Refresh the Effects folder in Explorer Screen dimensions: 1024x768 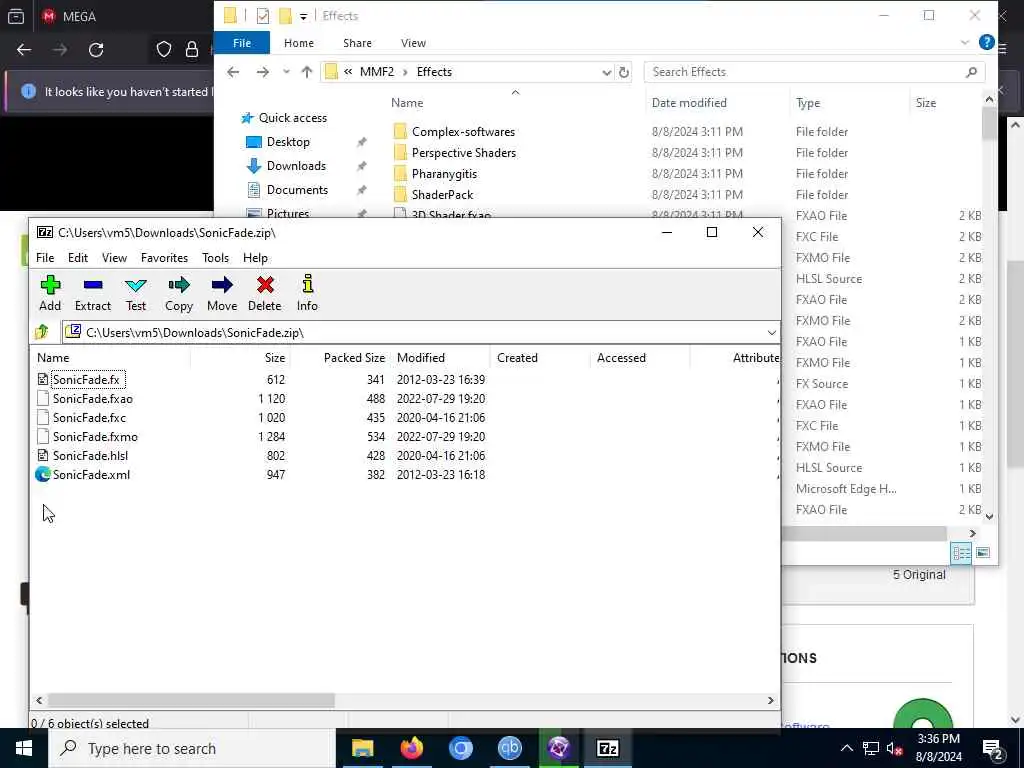coord(624,72)
